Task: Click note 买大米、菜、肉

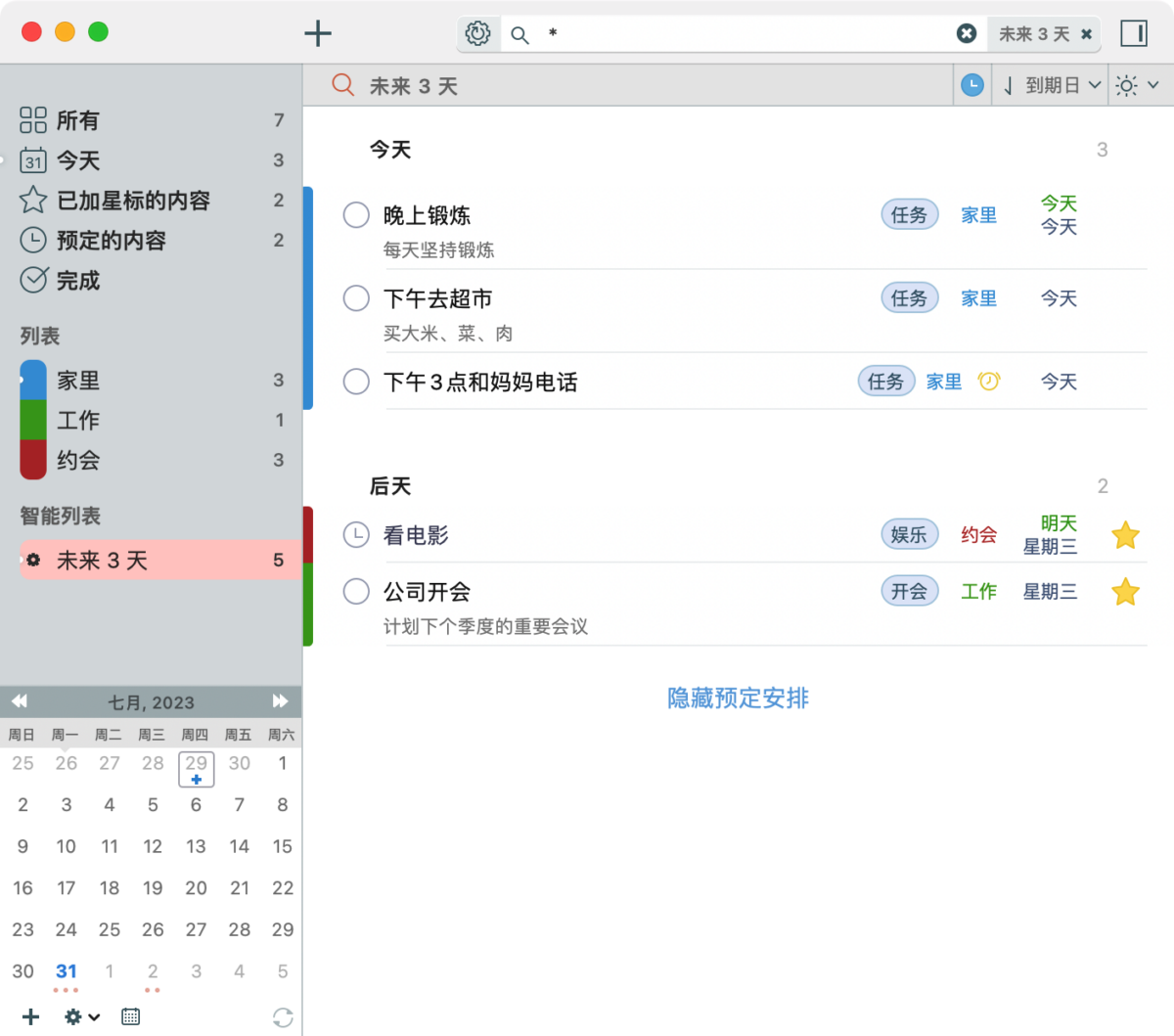Action: click(x=448, y=334)
